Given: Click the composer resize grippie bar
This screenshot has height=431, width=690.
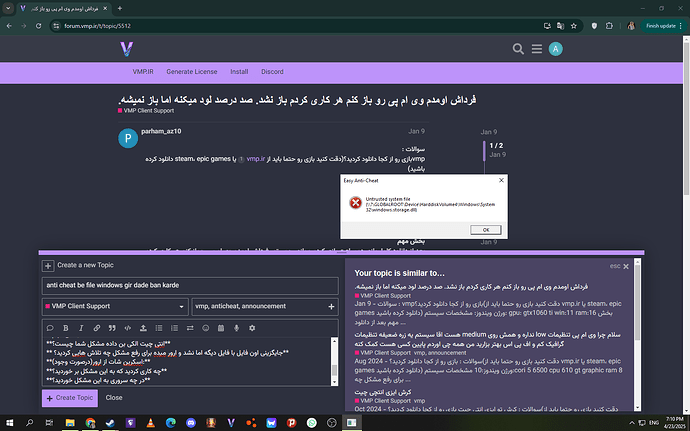Looking at the screenshot, I should [x=341, y=253].
